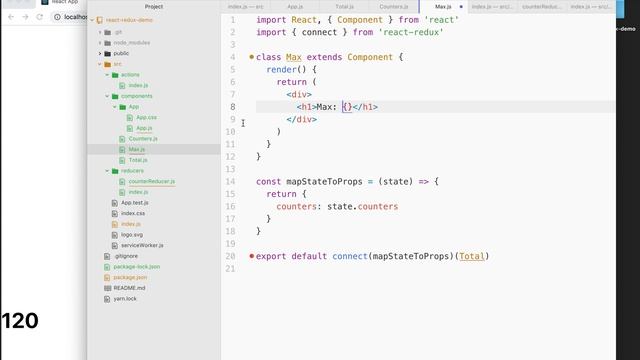The width and height of the screenshot is (640, 360).
Task: Collapse the reducers folder chevron
Action: pos(107,171)
